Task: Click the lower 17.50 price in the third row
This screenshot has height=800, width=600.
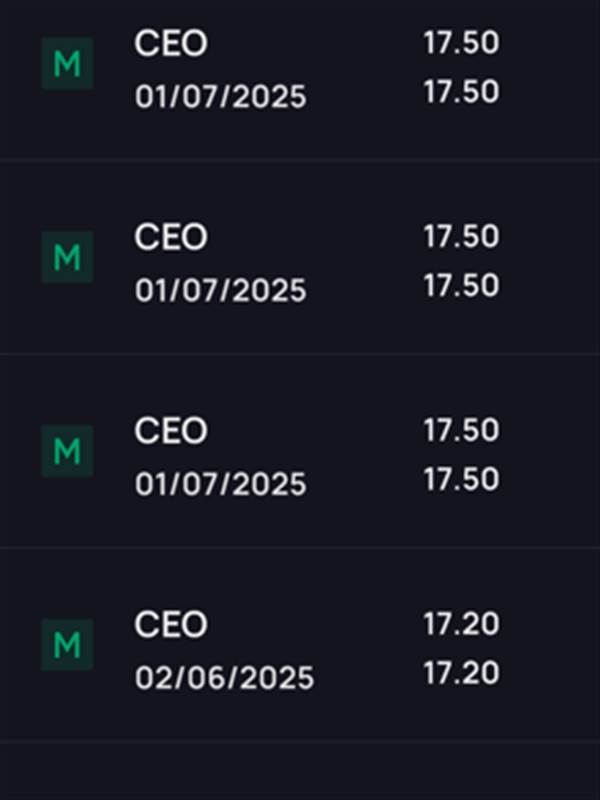Action: click(x=461, y=479)
